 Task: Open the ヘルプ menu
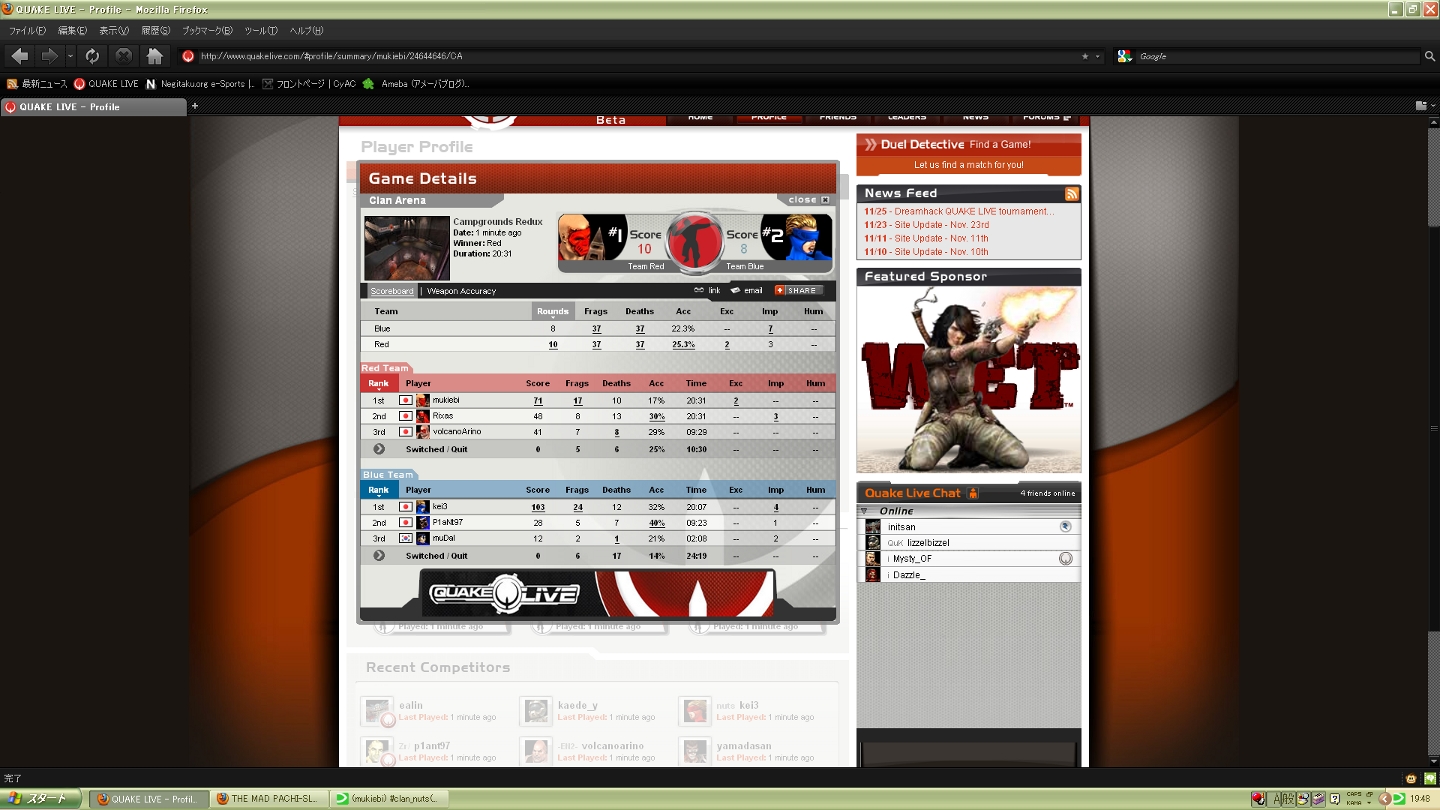[x=306, y=31]
